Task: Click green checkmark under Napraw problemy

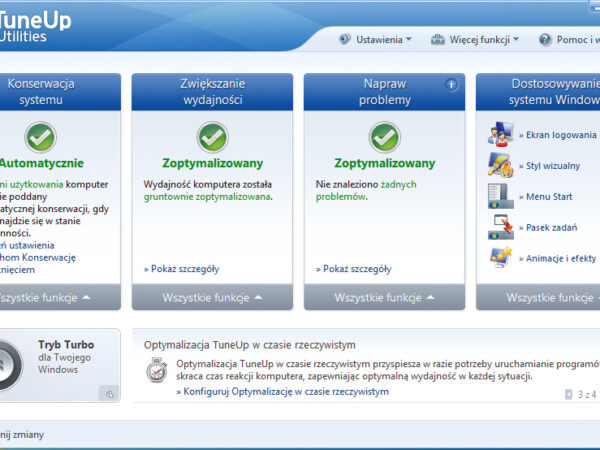Action: (x=385, y=137)
